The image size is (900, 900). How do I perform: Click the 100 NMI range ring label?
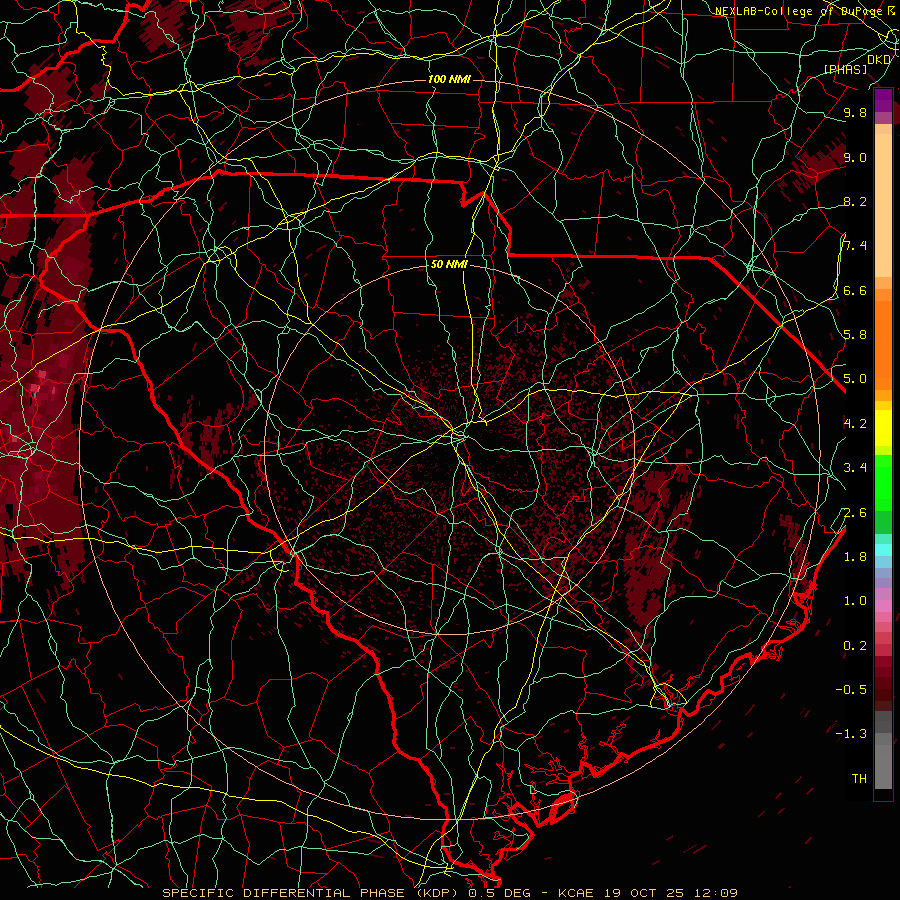click(449, 79)
